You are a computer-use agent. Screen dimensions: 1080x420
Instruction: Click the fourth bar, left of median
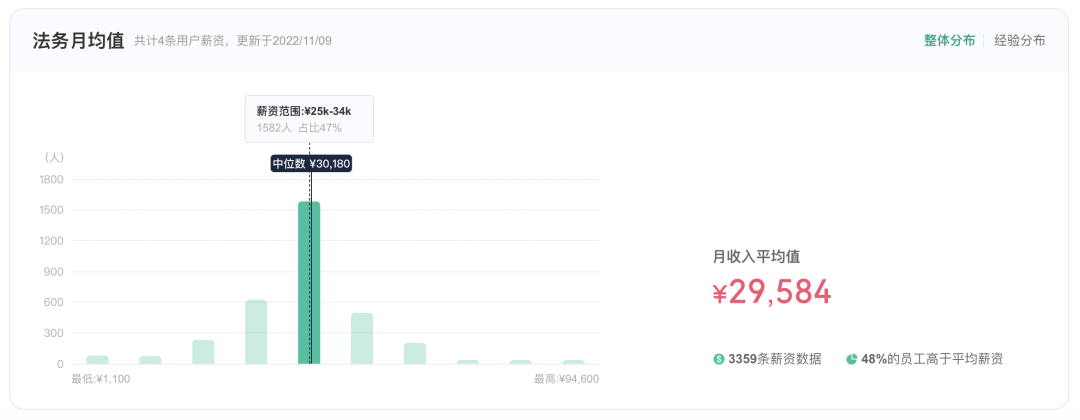(x=256, y=332)
